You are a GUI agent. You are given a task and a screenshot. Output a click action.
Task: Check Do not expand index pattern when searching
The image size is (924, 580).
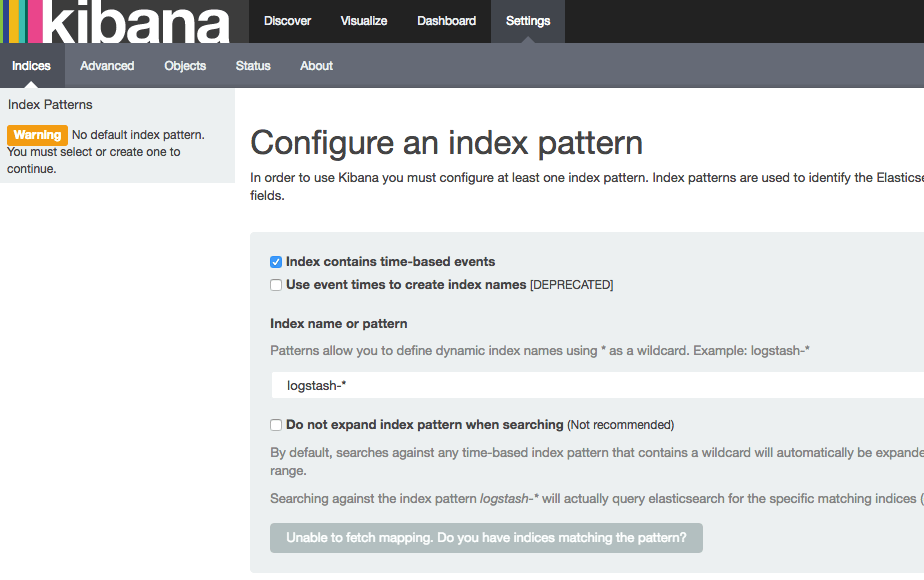point(276,425)
